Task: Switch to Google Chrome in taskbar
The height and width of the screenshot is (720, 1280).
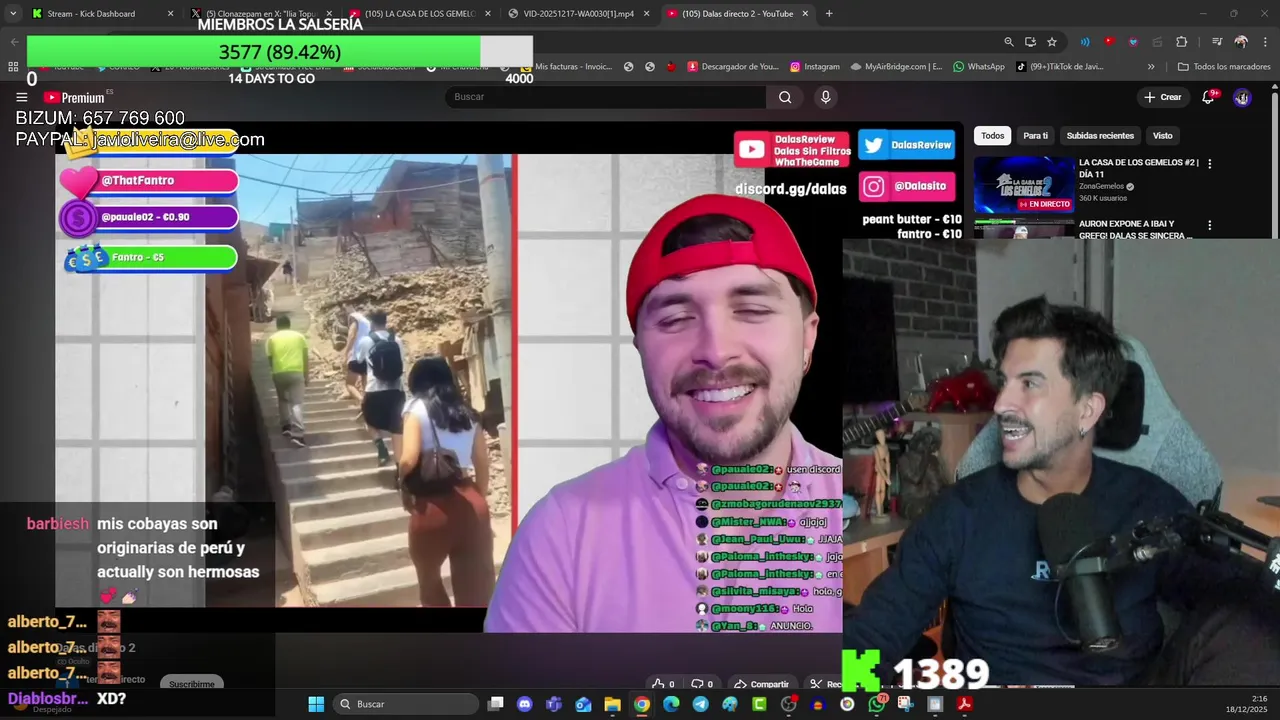Action: (x=642, y=704)
